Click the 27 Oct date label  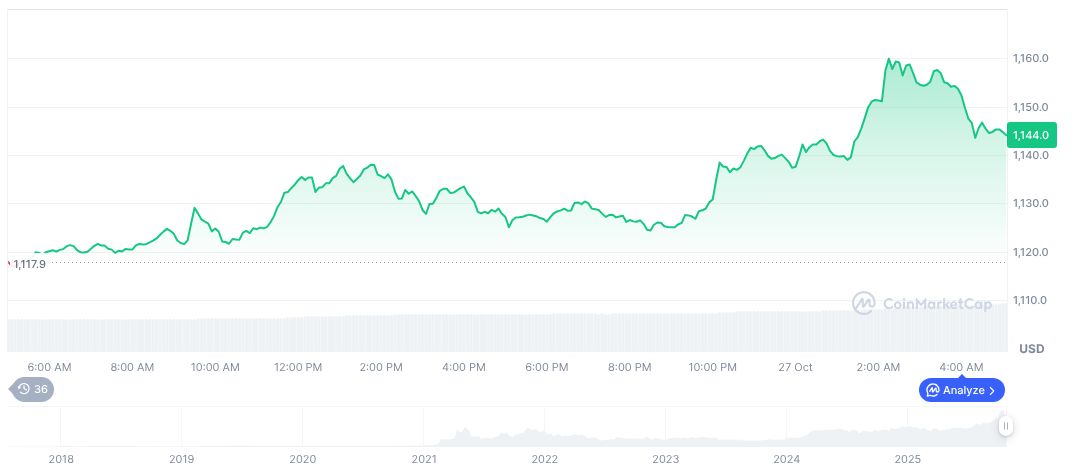(796, 367)
